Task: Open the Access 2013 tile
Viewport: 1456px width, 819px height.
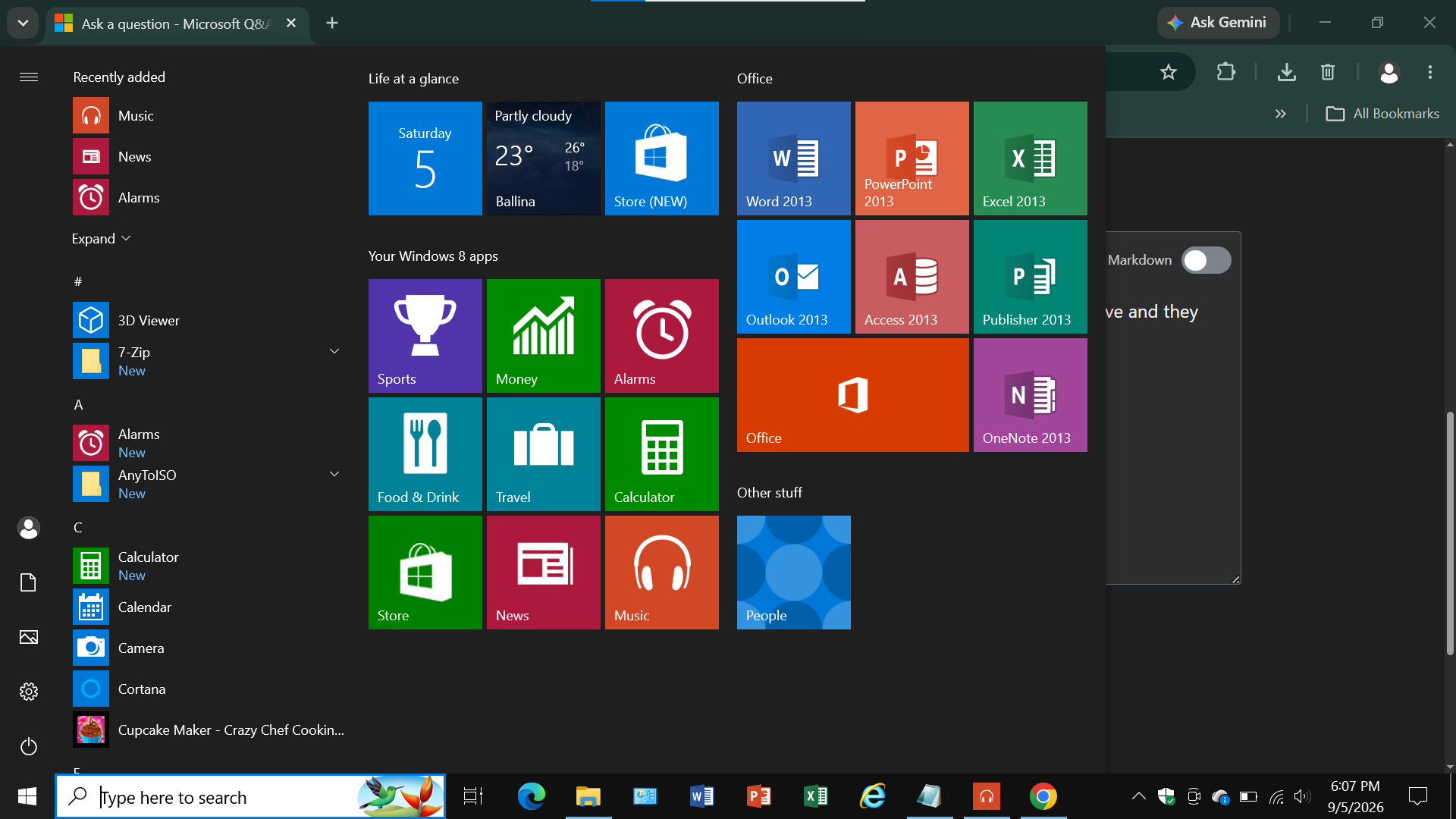Action: tap(912, 277)
